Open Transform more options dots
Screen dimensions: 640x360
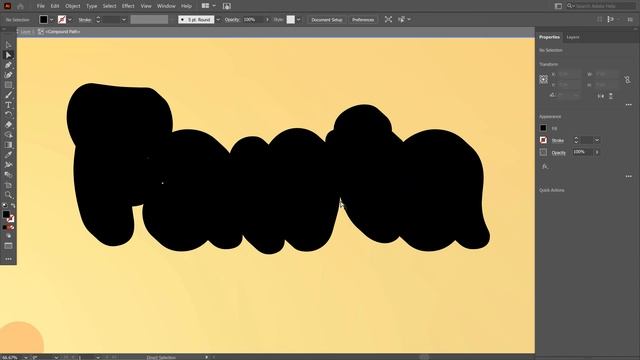[629, 105]
